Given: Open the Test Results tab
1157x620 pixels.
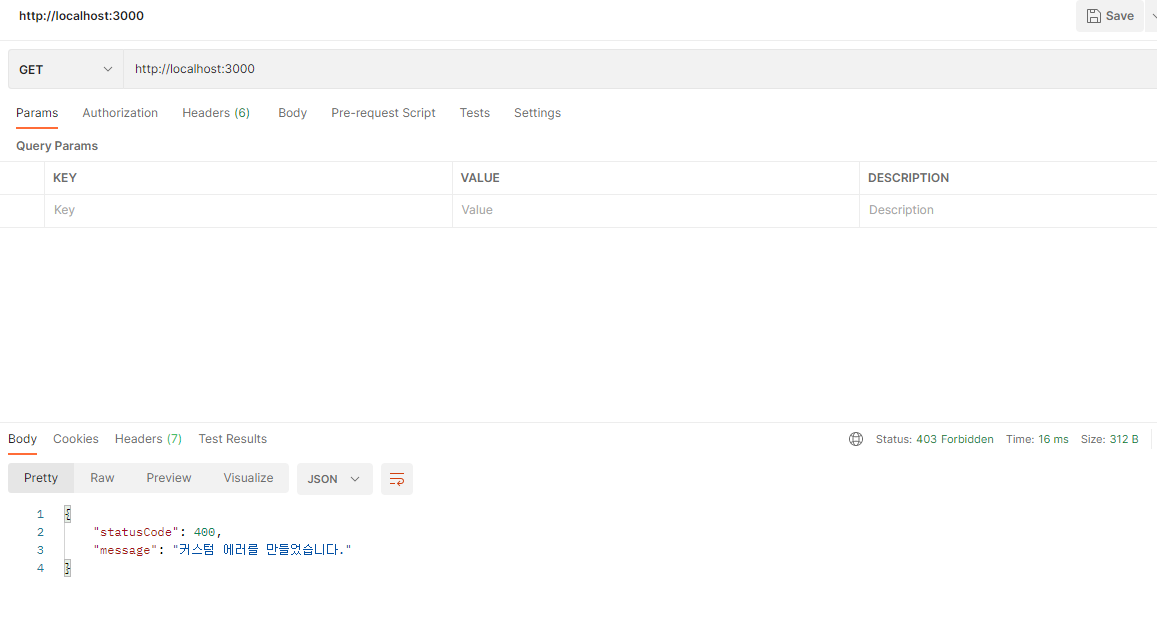Looking at the screenshot, I should pos(232,439).
